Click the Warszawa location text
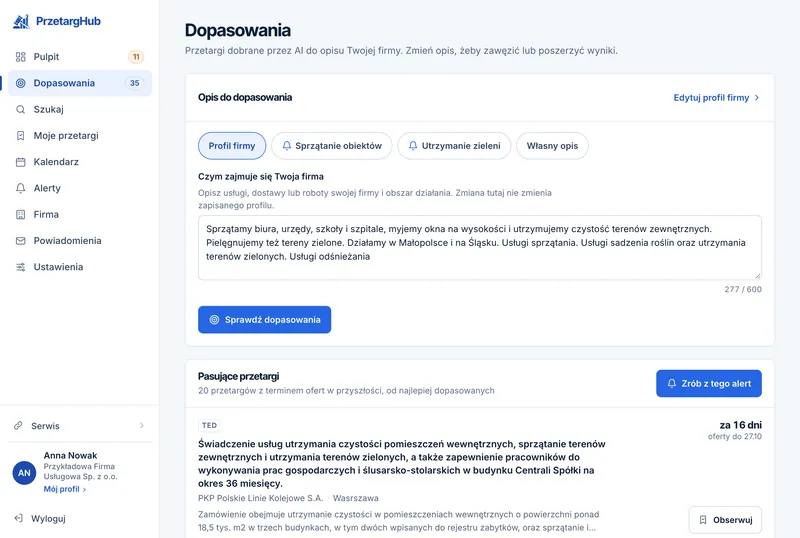Viewport: 800px width, 538px height. (x=356, y=498)
